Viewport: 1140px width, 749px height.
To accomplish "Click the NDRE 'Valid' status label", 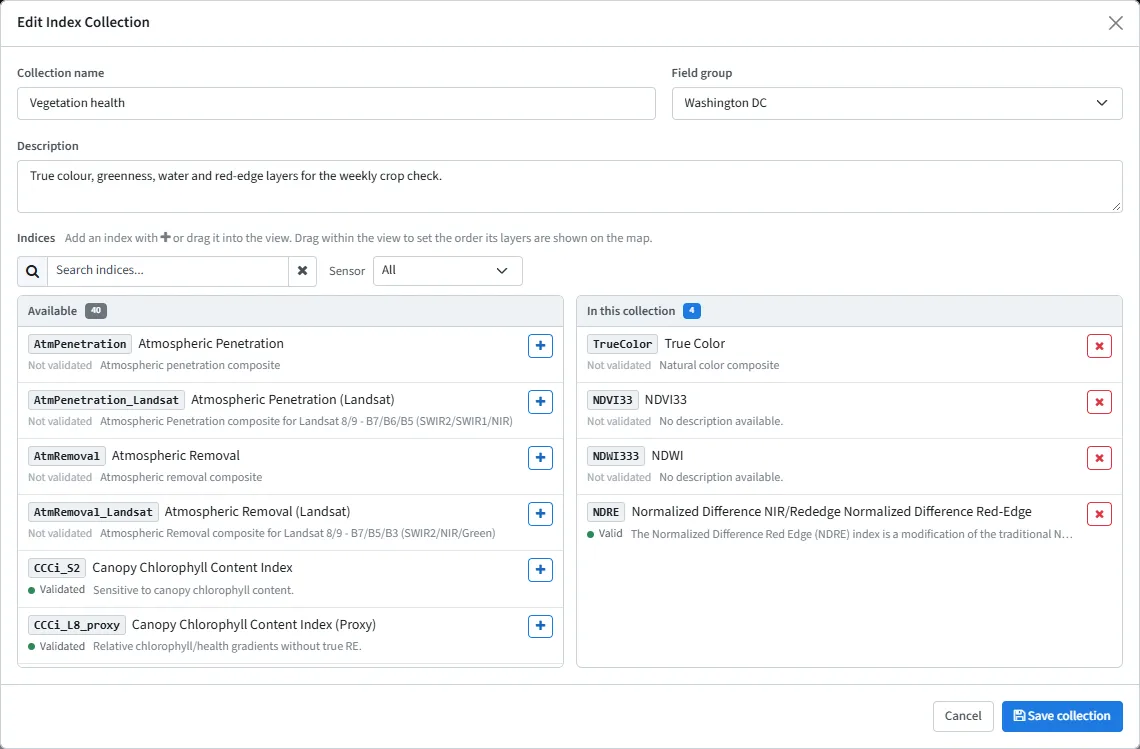I will (x=605, y=534).
